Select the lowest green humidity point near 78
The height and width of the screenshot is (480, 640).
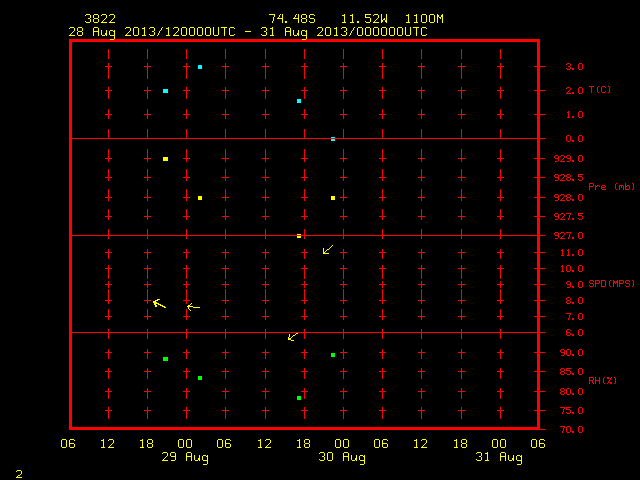click(299, 398)
